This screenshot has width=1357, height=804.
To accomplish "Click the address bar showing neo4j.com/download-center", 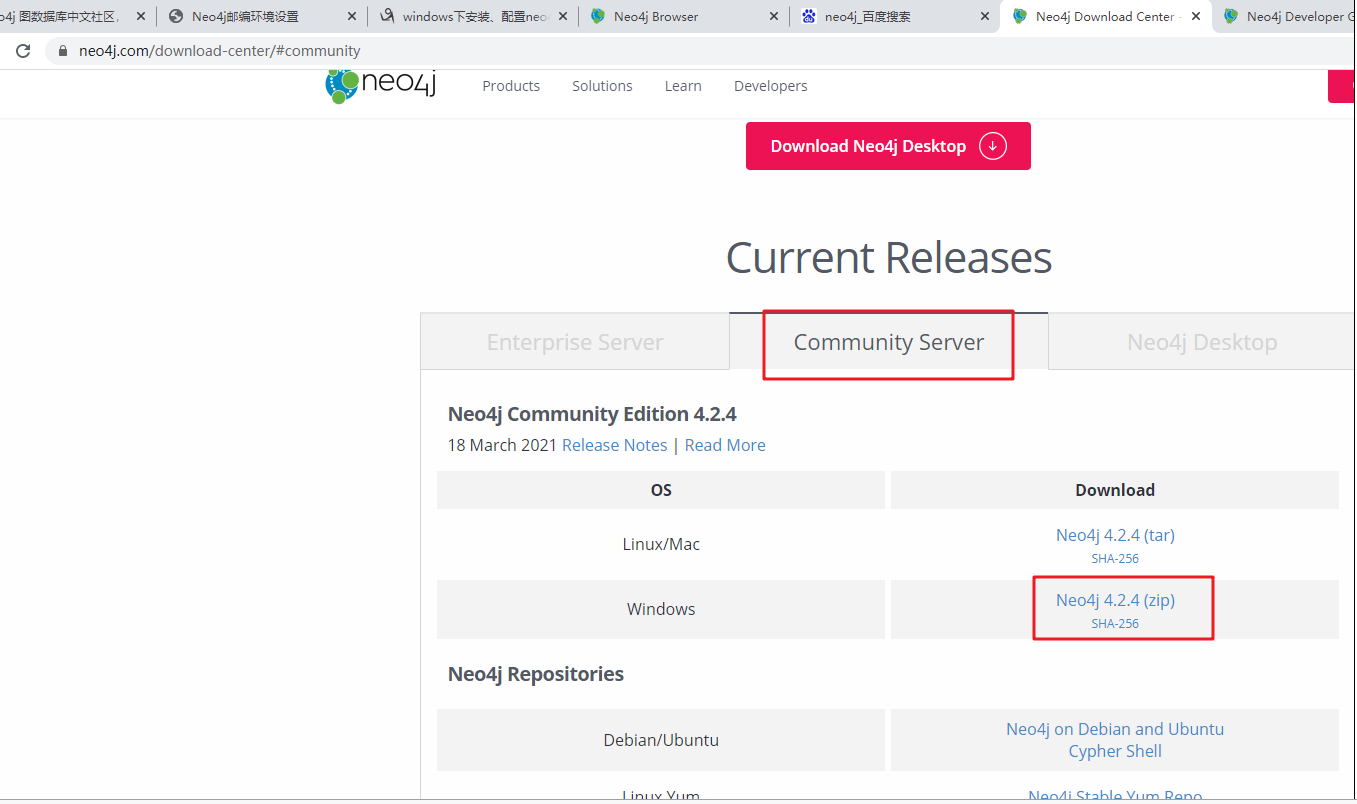I will click(x=700, y=51).
